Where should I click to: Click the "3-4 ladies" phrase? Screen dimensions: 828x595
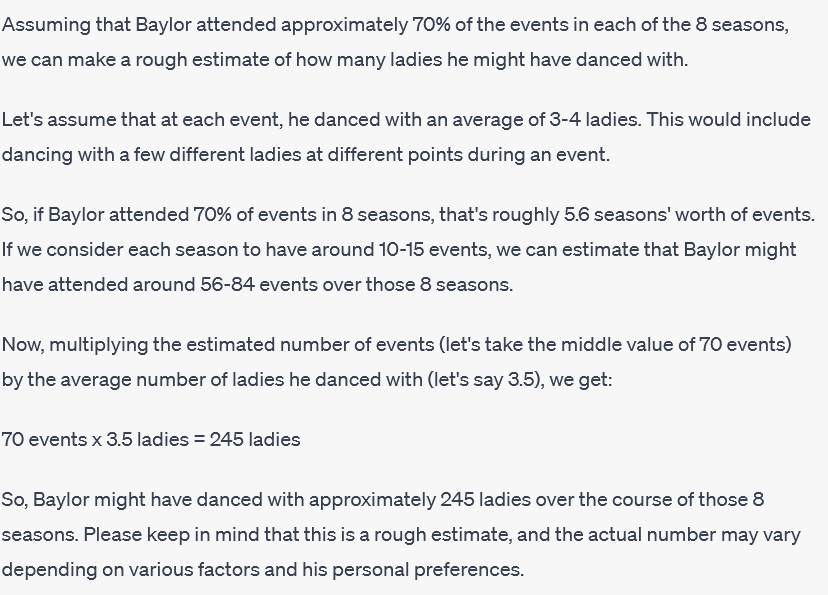tap(594, 119)
